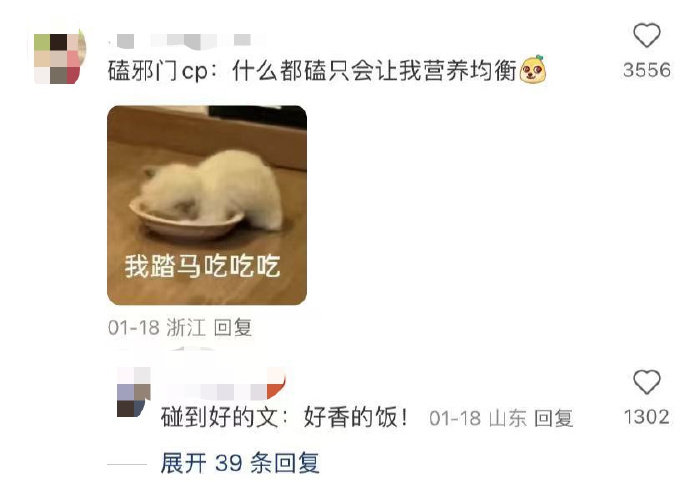Select the reply text 碰到好的文
The image size is (690, 496).
pos(219,417)
